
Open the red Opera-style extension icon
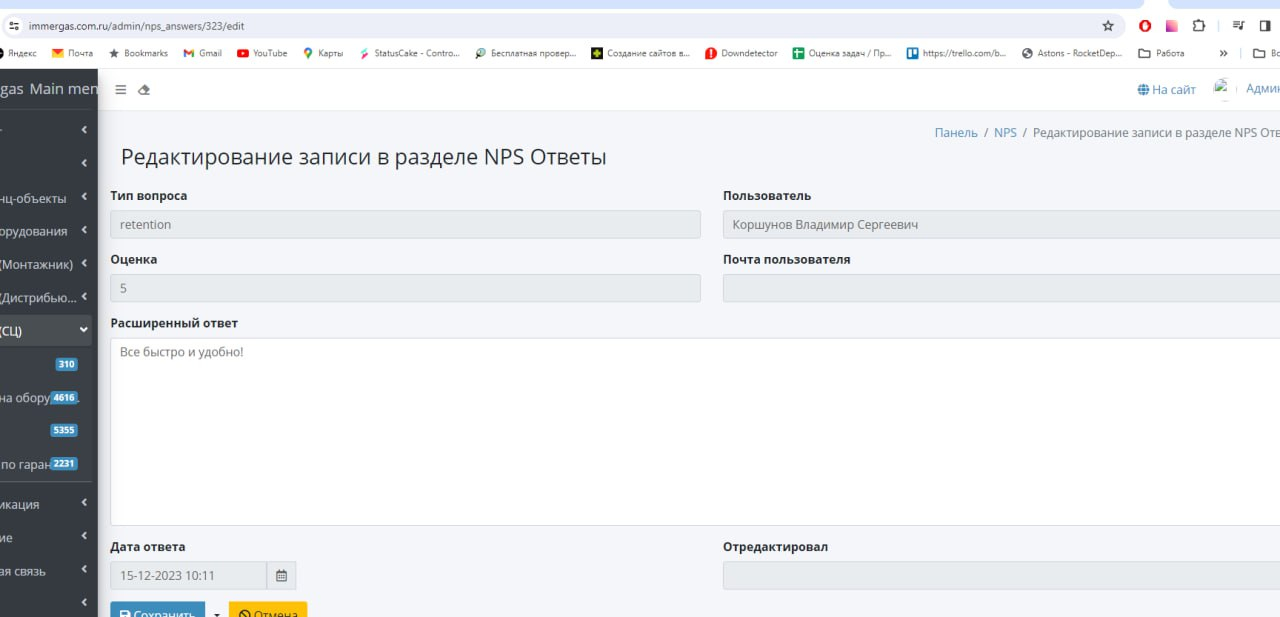coord(1145,26)
